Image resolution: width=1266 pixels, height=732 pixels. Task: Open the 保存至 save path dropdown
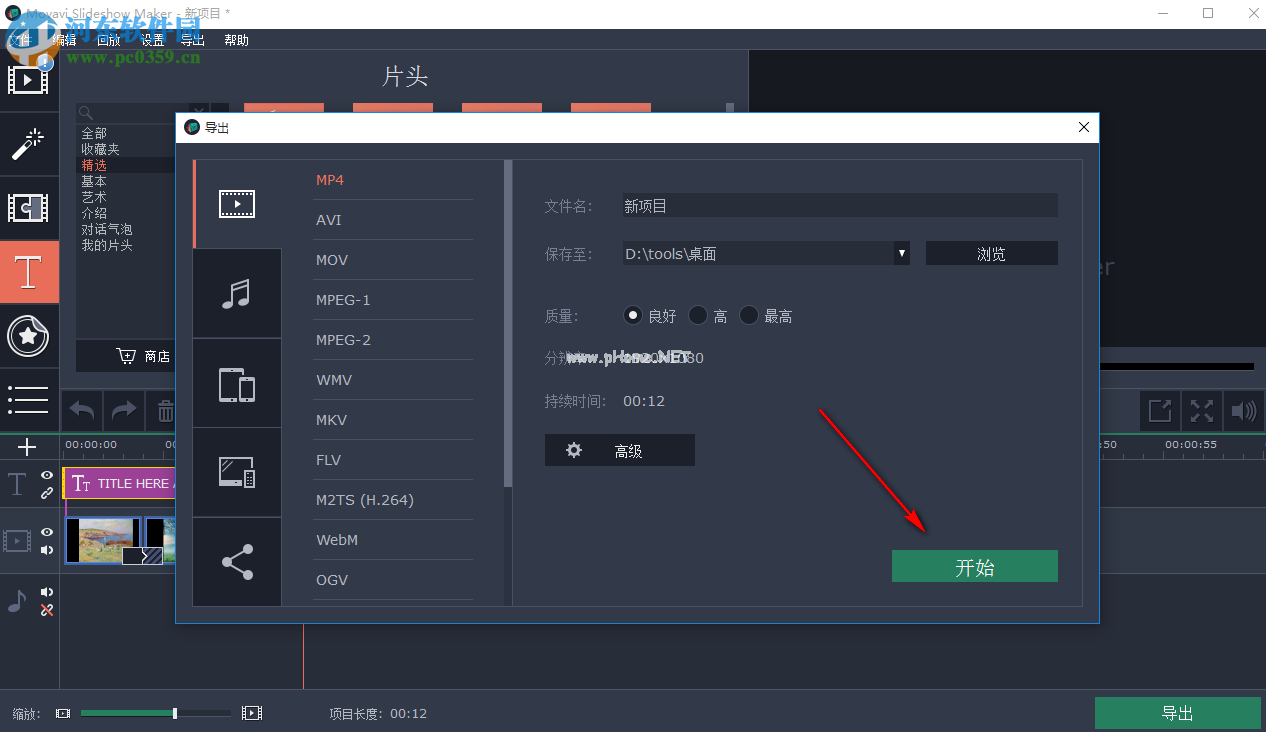(x=901, y=253)
